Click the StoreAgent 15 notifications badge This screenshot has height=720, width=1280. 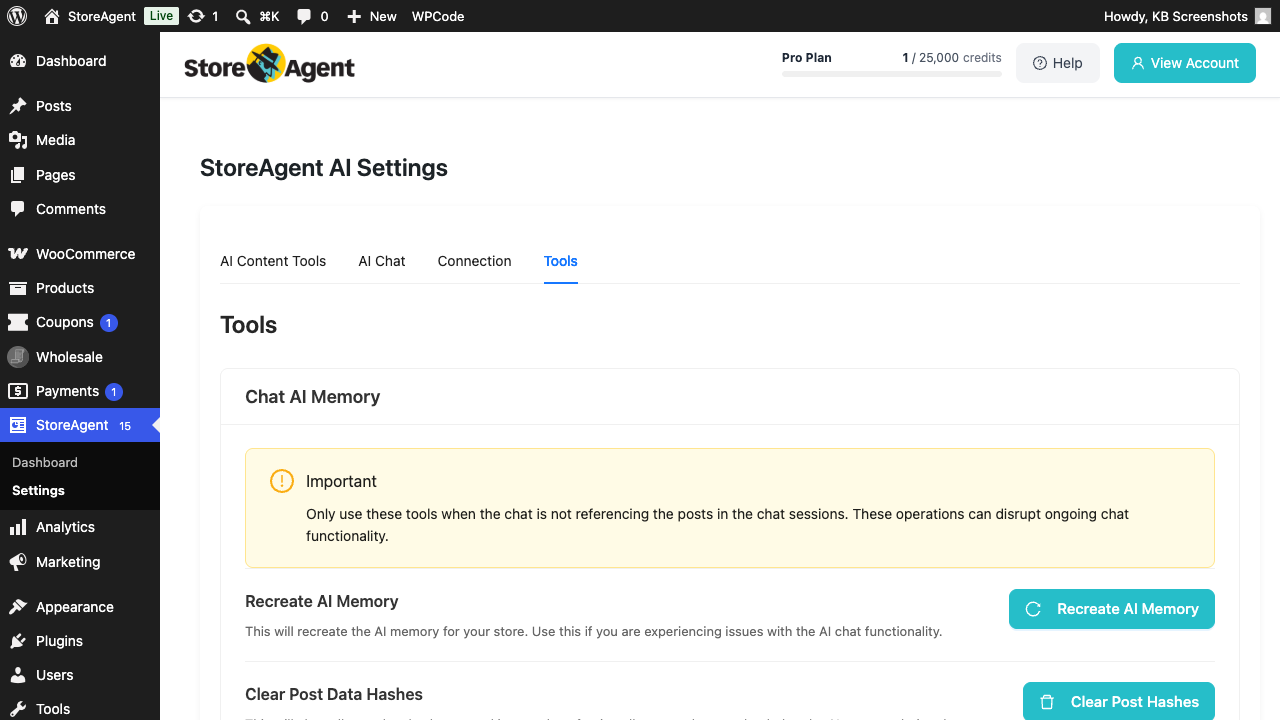125,426
